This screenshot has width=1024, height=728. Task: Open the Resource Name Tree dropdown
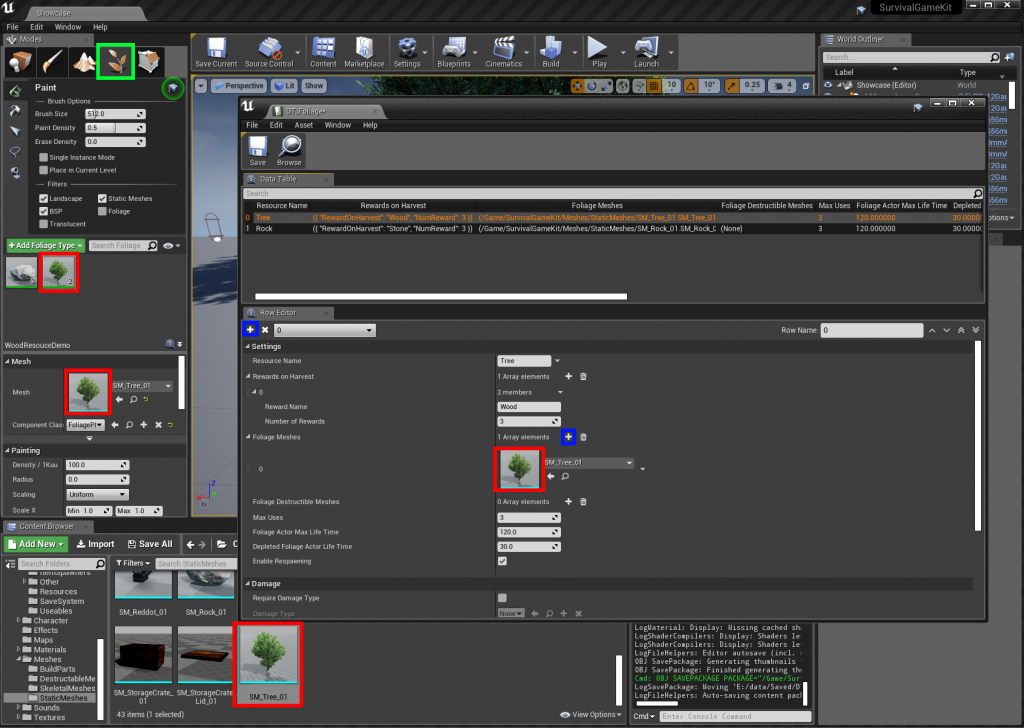[x=556, y=360]
